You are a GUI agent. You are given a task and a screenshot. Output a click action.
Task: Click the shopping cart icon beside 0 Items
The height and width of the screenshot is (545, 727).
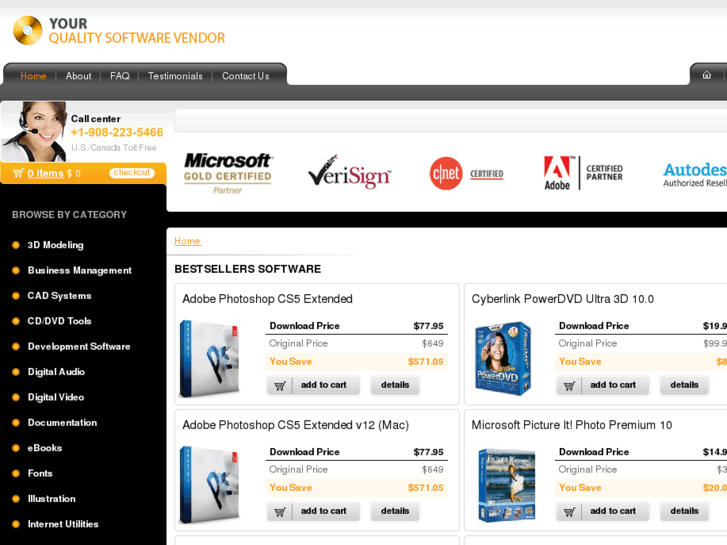click(x=18, y=173)
